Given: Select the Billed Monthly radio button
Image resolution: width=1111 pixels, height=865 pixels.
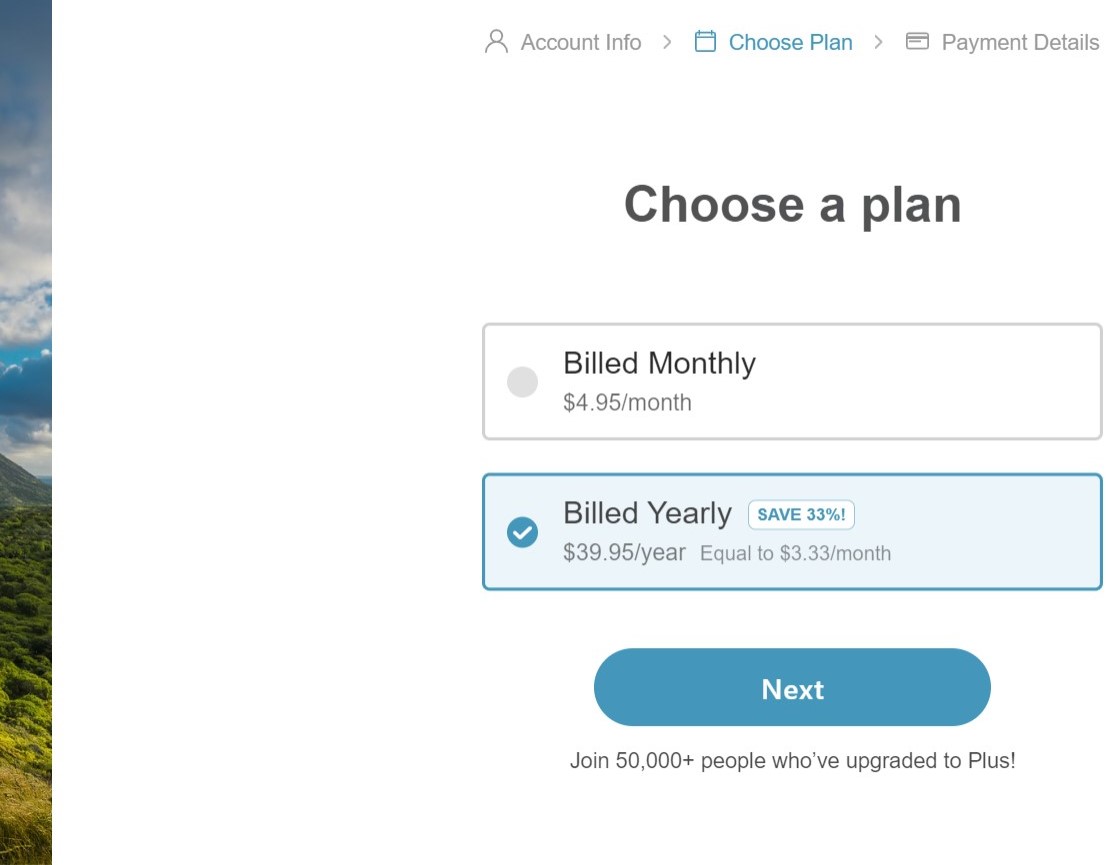Looking at the screenshot, I should pos(522,382).
